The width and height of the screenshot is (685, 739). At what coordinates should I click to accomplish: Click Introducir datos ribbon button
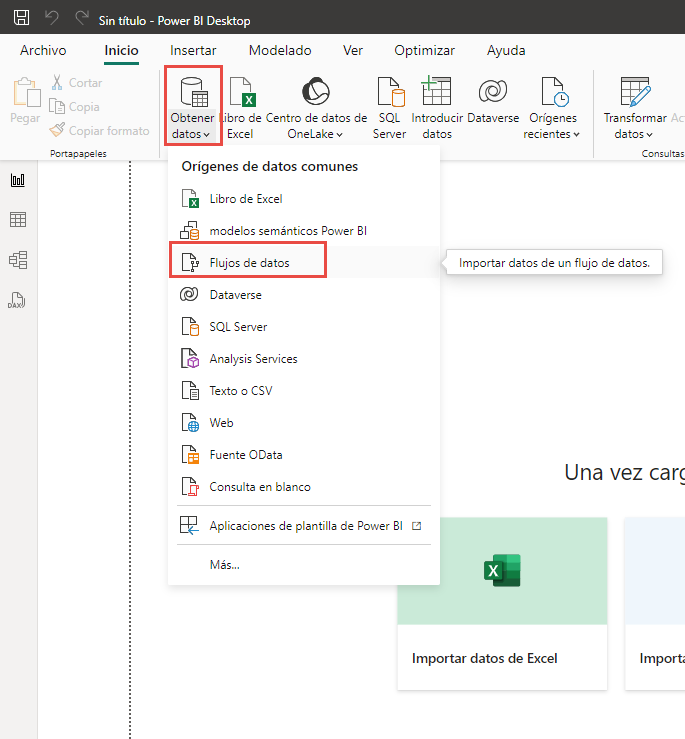[437, 107]
